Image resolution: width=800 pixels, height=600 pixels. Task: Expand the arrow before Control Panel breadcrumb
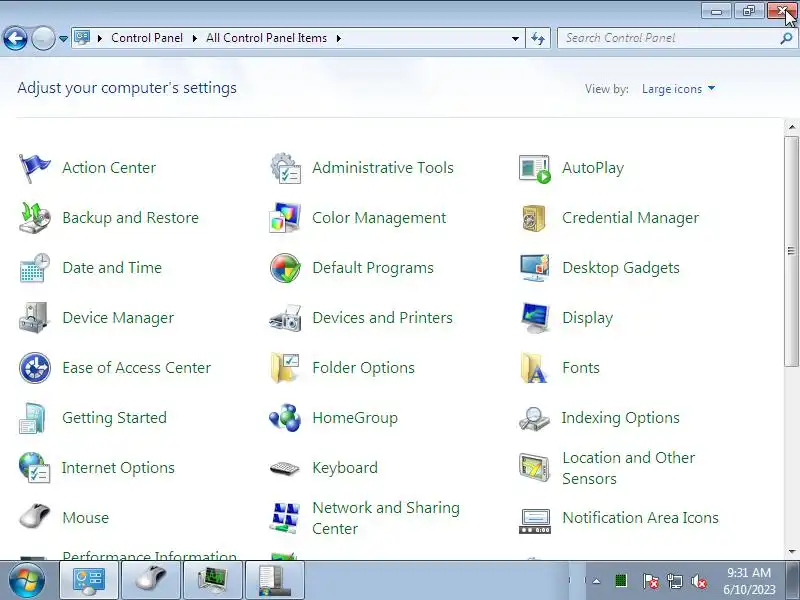pyautogui.click(x=99, y=38)
